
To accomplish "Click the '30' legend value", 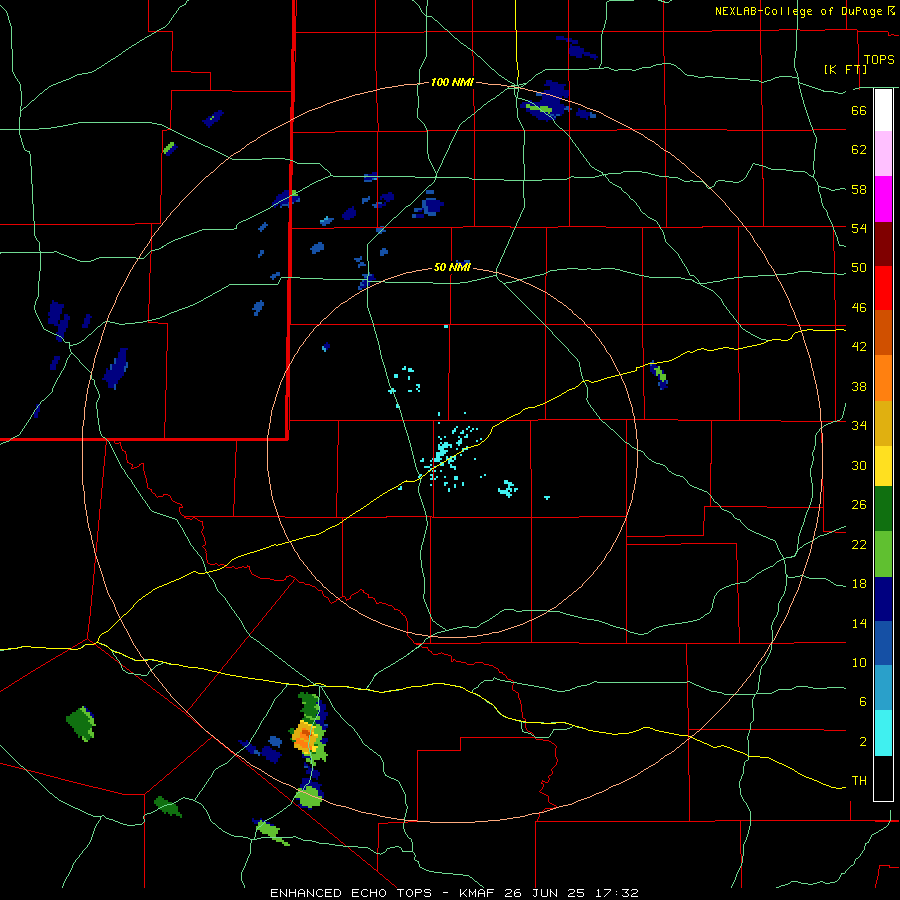I will [x=859, y=465].
